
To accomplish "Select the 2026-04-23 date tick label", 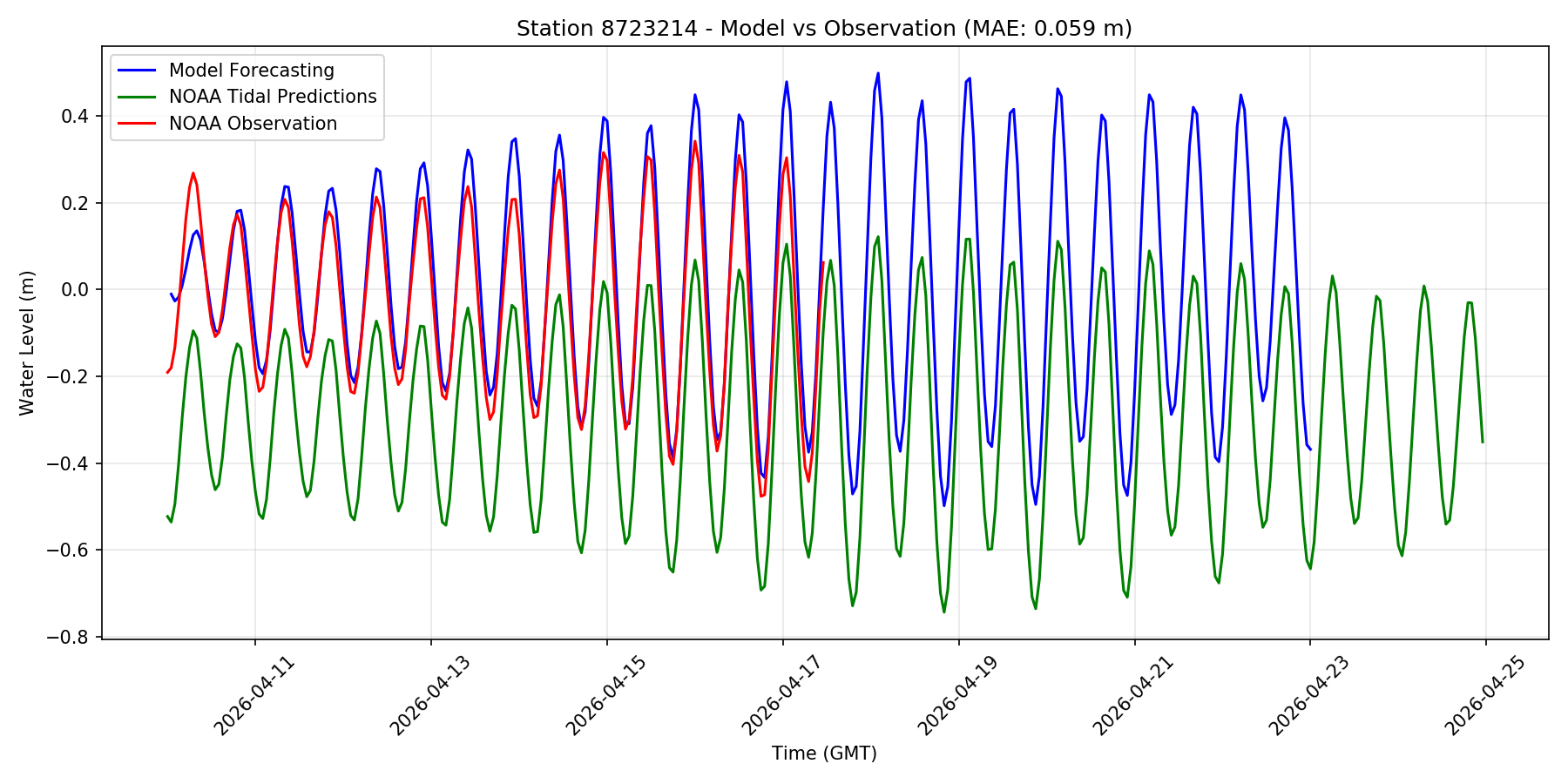I will 1309,696.
